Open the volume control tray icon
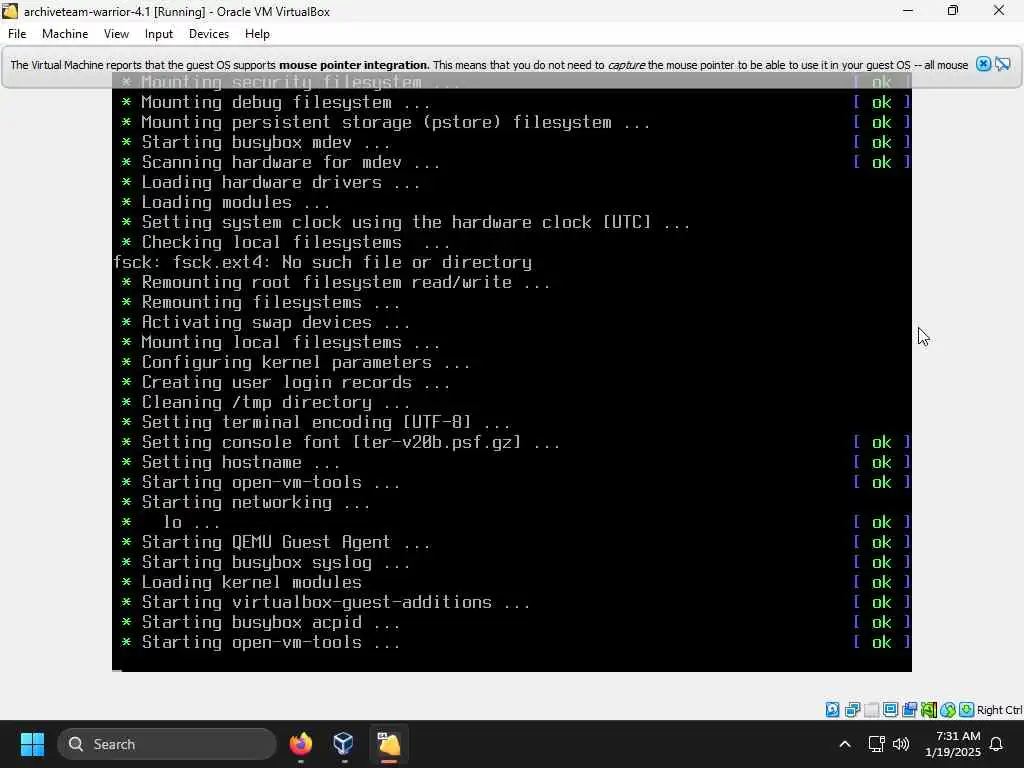Viewport: 1024px width, 768px height. pos(901,744)
